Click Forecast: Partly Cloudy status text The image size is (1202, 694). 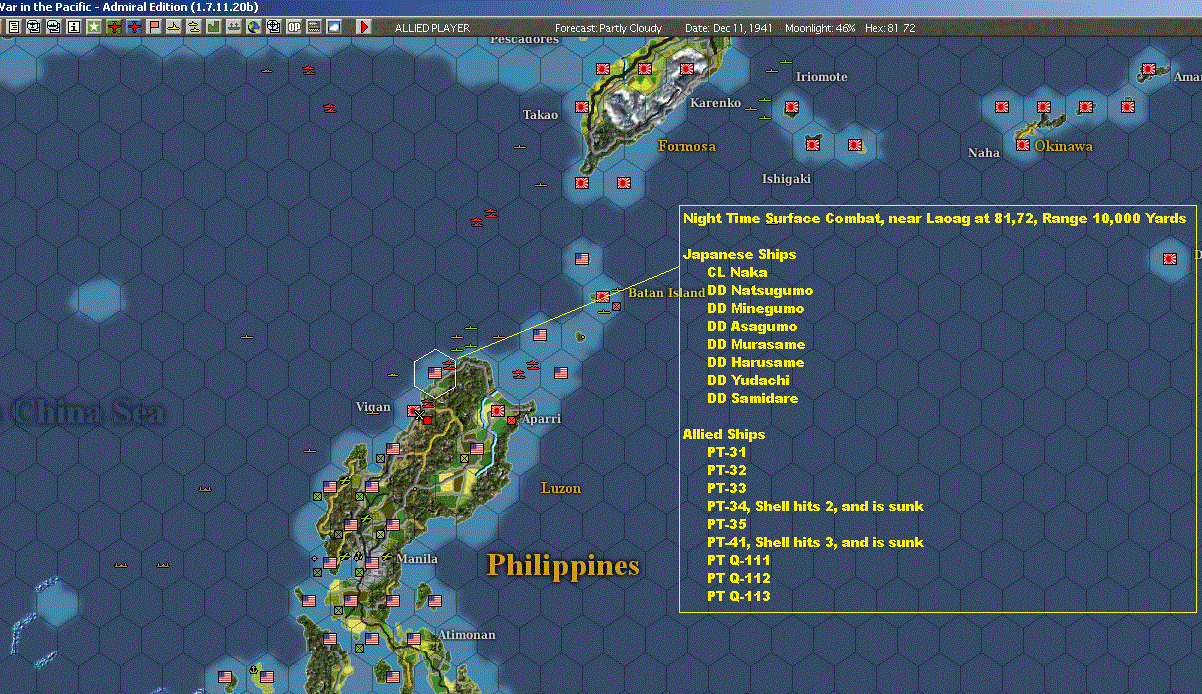tap(608, 28)
